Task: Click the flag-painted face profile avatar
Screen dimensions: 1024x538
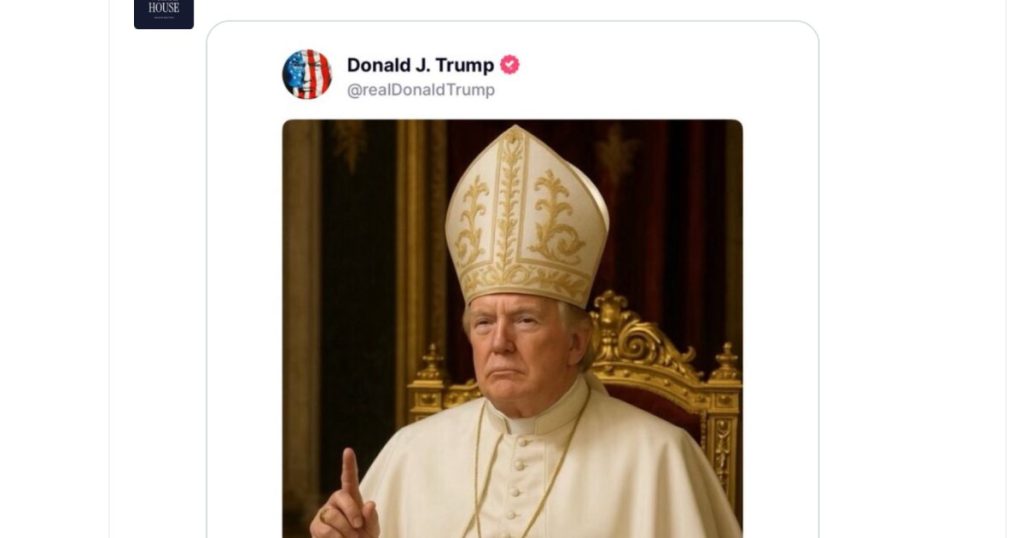Action: coord(307,74)
